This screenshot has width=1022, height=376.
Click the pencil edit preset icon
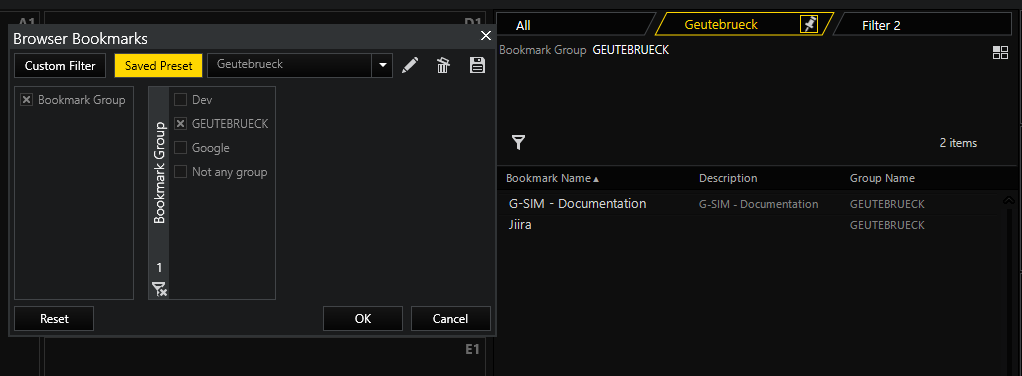click(410, 66)
